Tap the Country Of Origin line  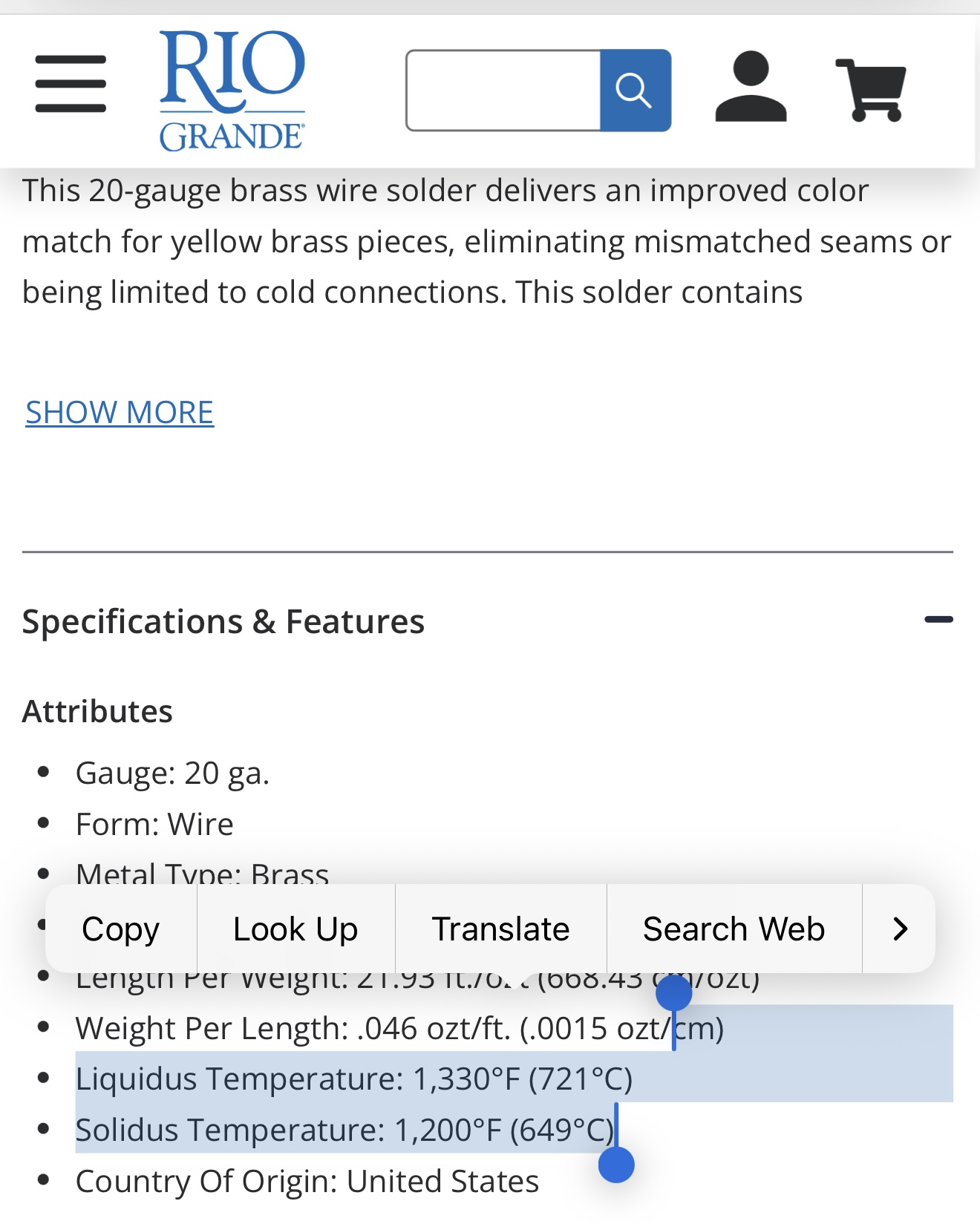[x=307, y=1182]
